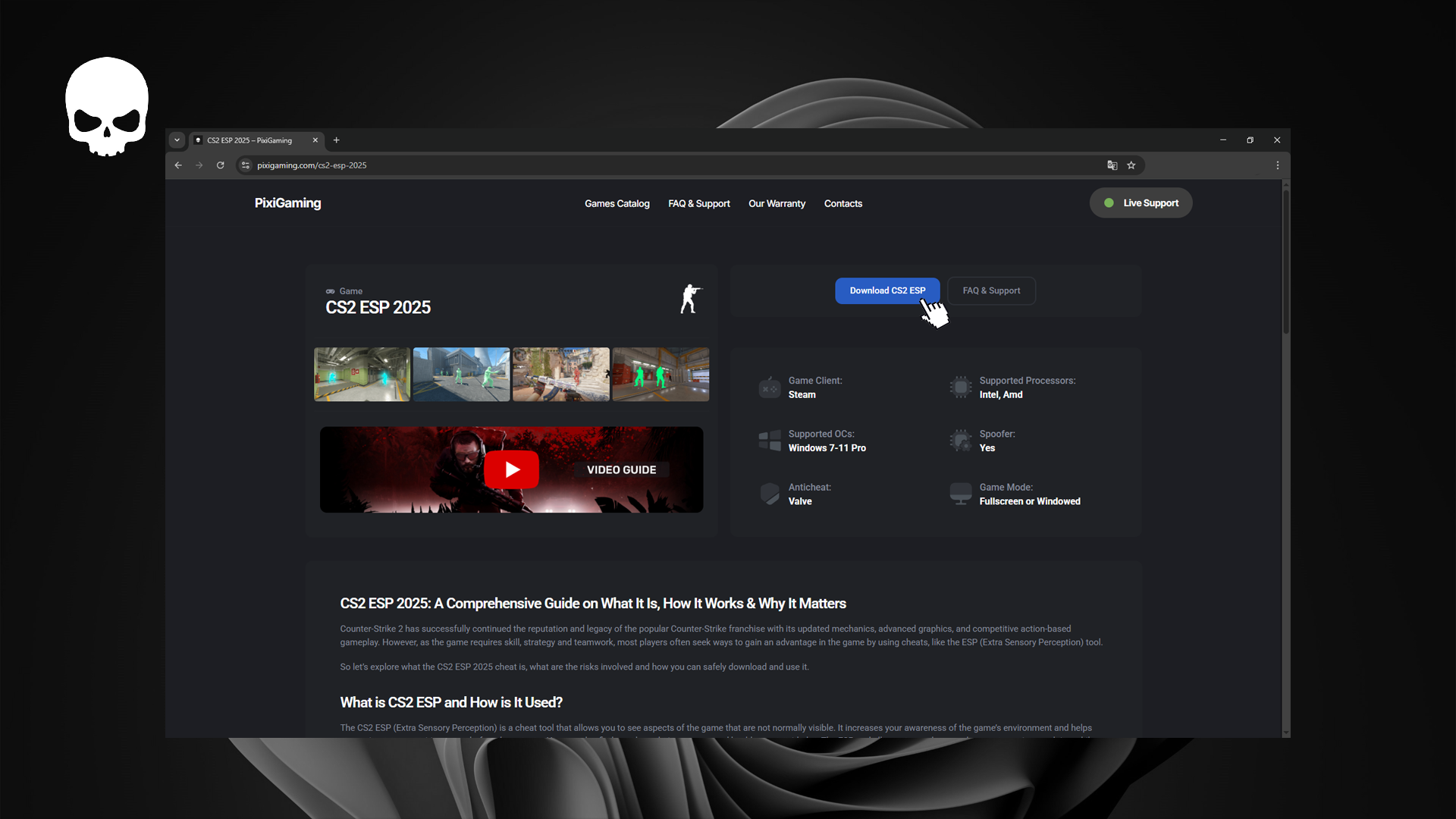Select the CS2 ESP 2025 – PixiGaming tab
The image size is (1456, 819).
(256, 140)
